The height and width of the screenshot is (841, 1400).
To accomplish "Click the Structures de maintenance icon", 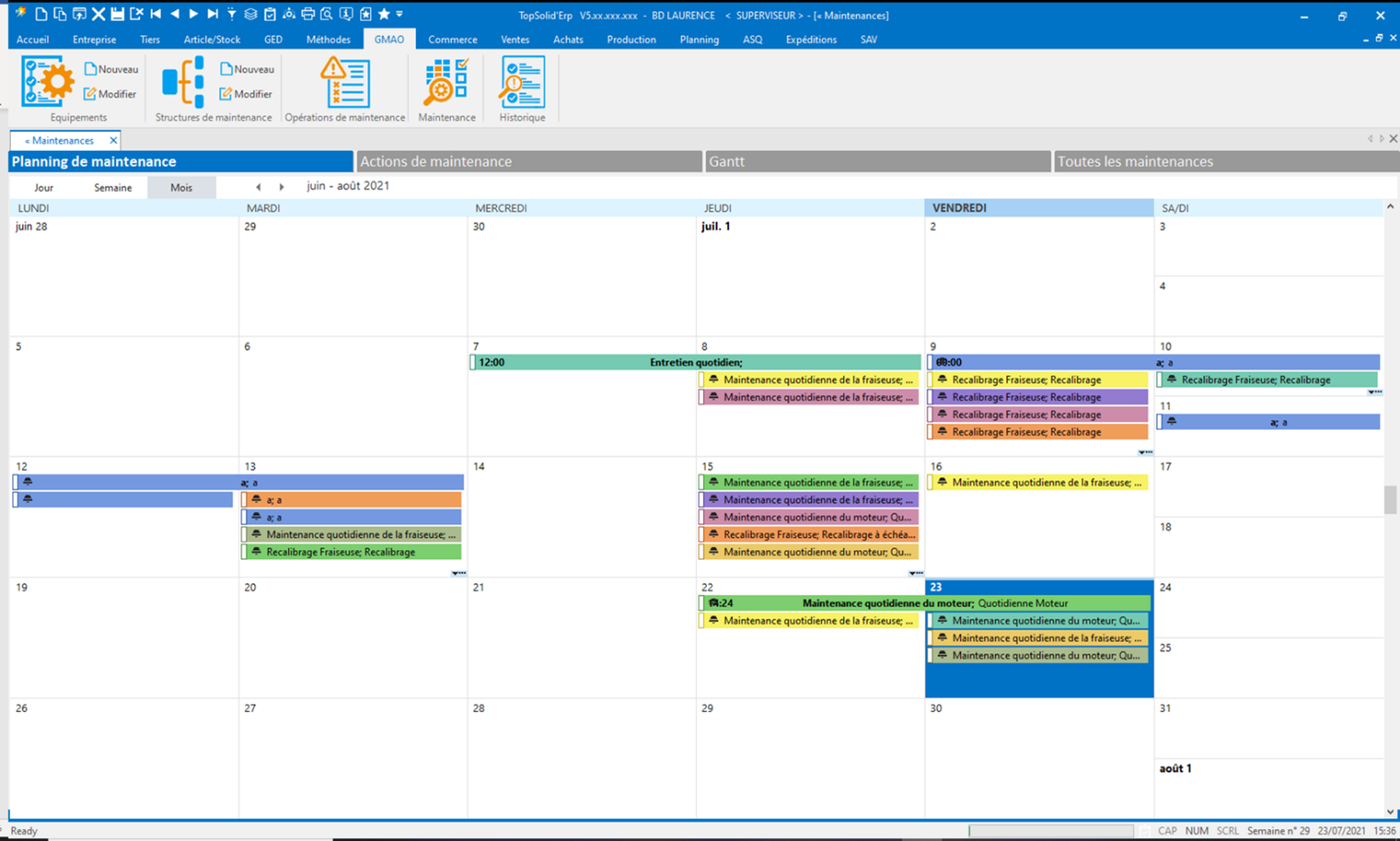I will pyautogui.click(x=182, y=82).
